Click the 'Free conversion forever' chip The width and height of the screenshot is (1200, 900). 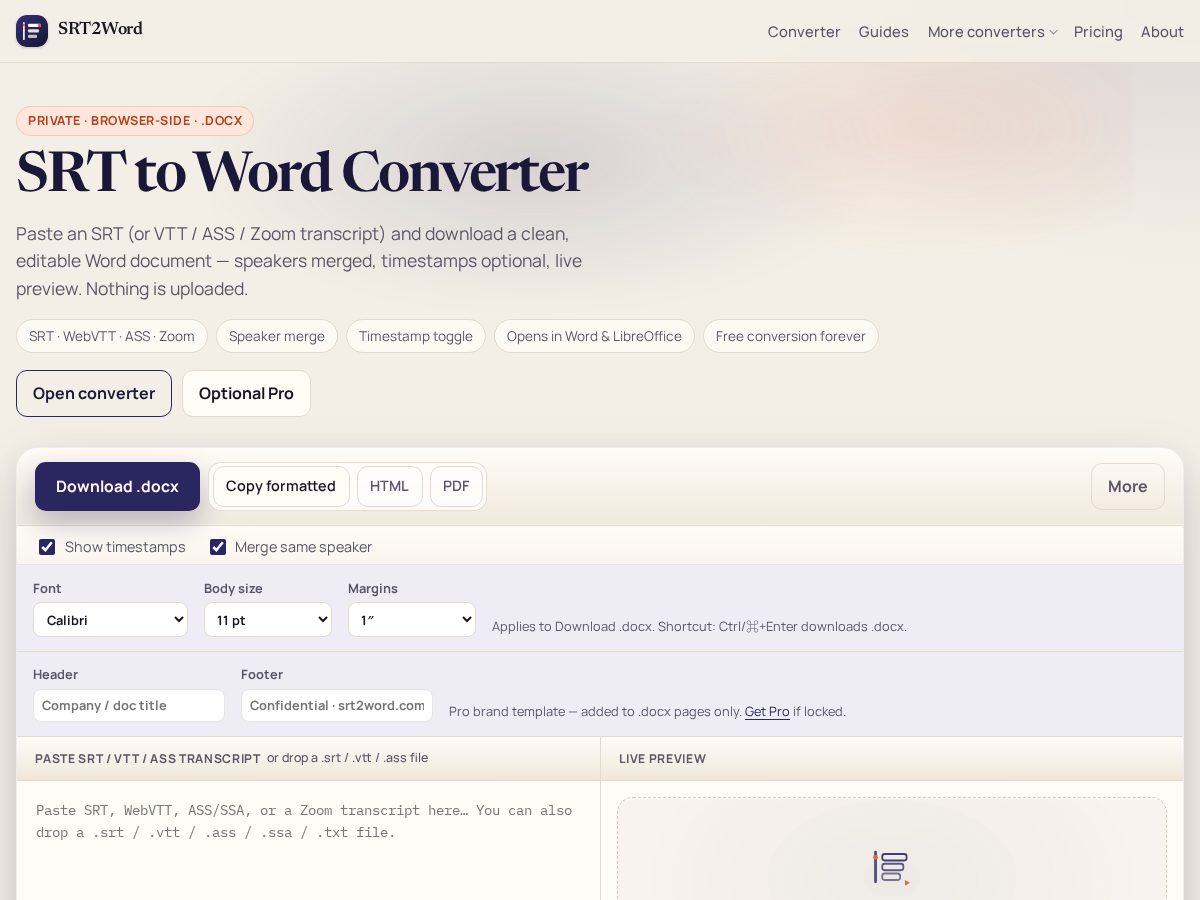tap(791, 336)
